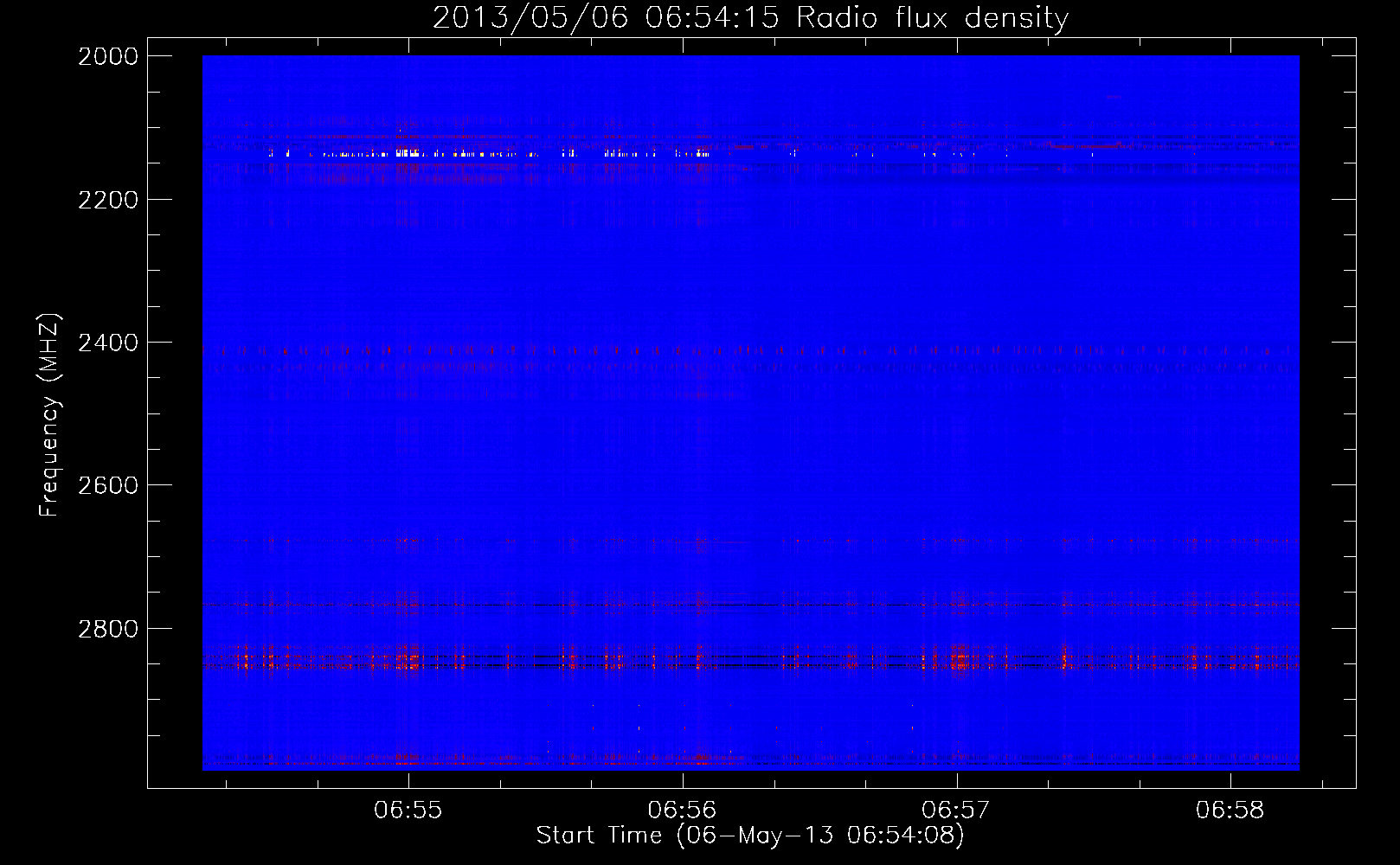Viewport: 1400px width, 865px height.
Task: Click the 06:56 time tick label
Action: pos(683,810)
